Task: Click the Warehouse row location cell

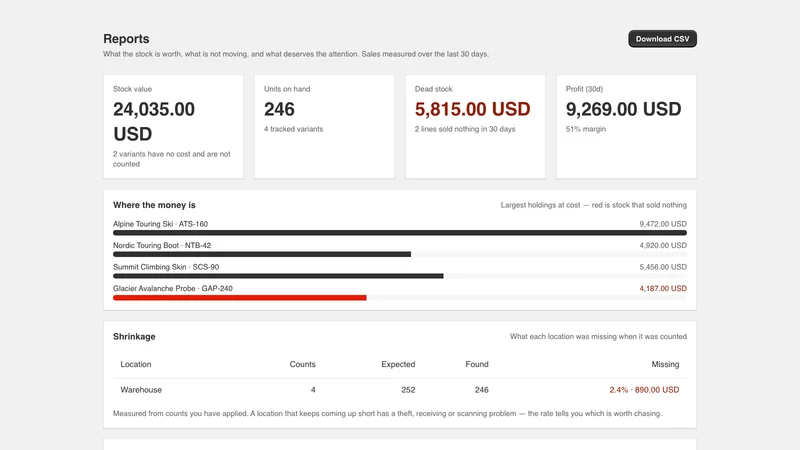Action: (141, 390)
